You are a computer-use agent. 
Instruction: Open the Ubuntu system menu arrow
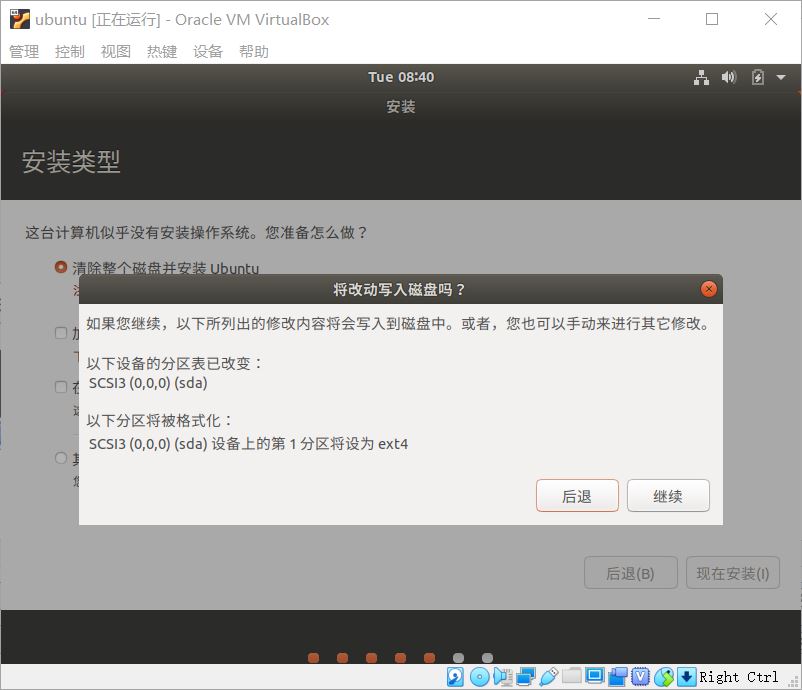coord(781,77)
